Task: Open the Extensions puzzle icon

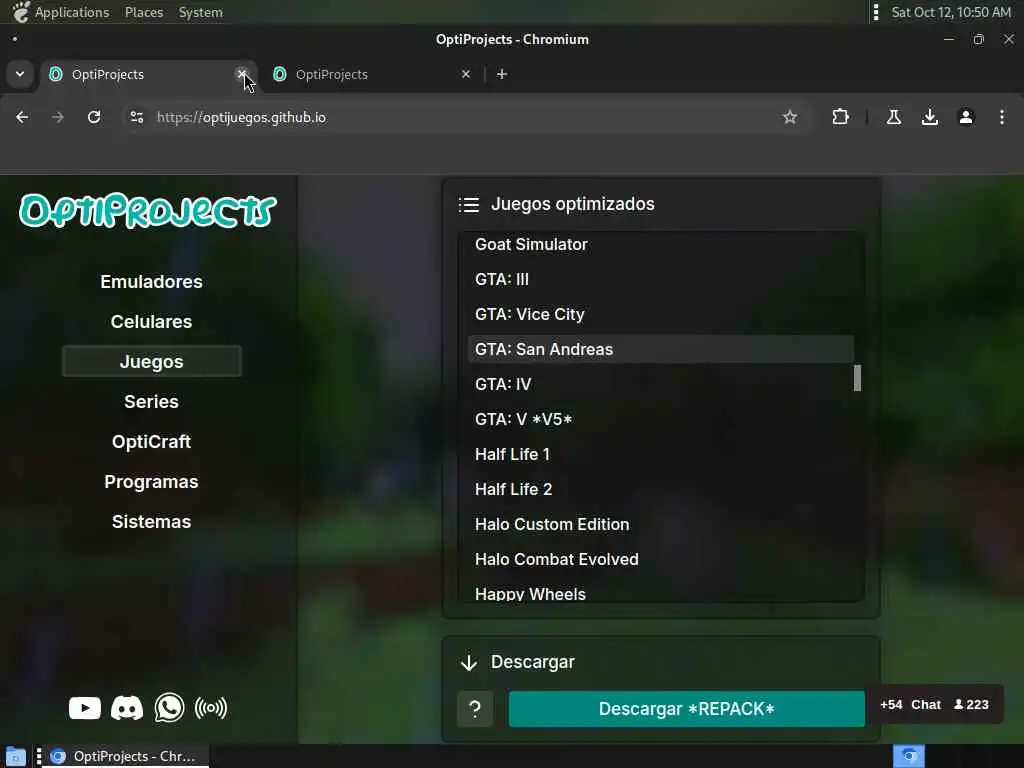Action: coord(840,117)
